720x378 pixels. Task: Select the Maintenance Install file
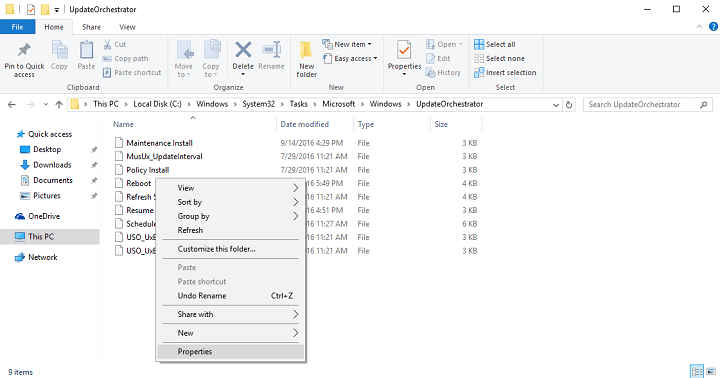pyautogui.click(x=159, y=143)
